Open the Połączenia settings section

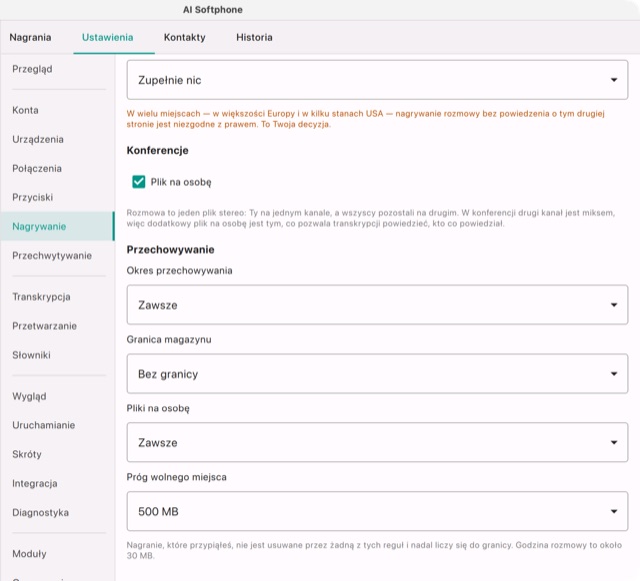click(57, 168)
